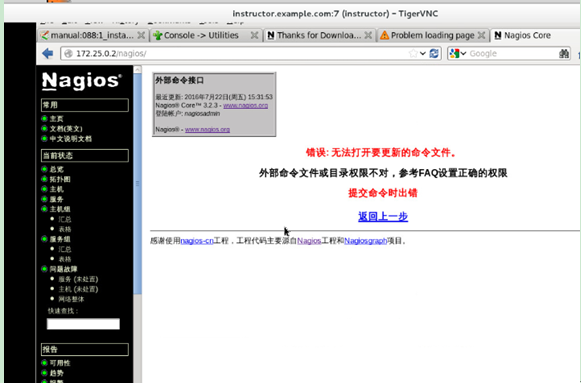Click the sidebar scrollbar up arrow
This screenshot has width=581, height=383.
click(137, 69)
